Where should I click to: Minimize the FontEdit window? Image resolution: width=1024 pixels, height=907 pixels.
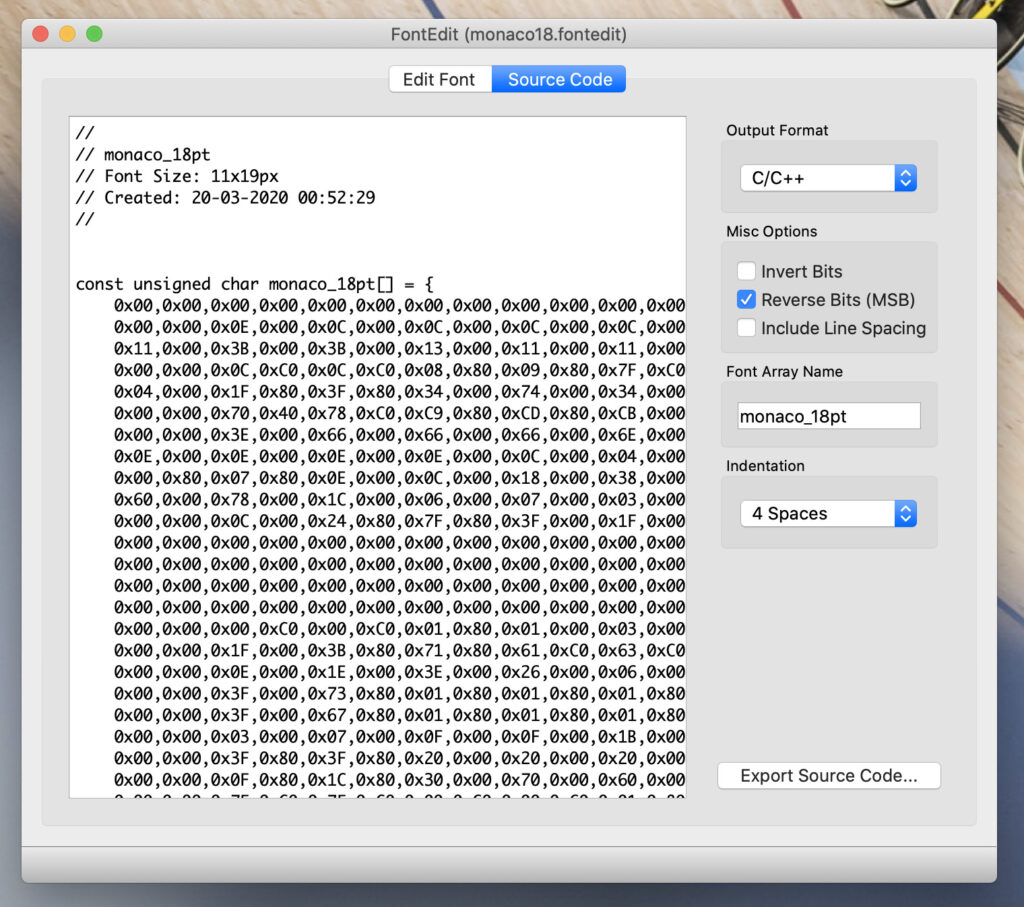pos(67,33)
